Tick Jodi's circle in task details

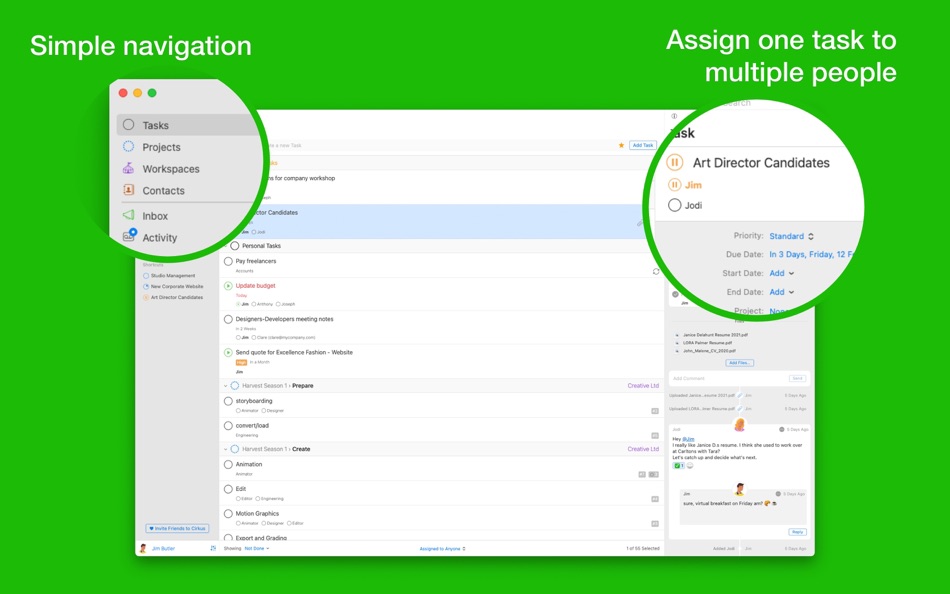coord(674,205)
